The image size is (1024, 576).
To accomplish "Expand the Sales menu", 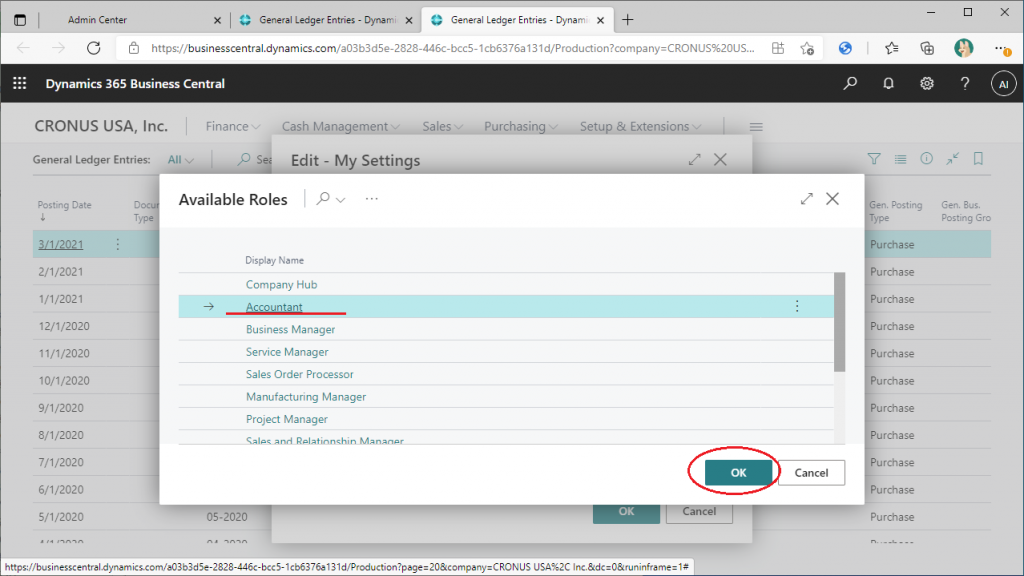I will pos(443,127).
